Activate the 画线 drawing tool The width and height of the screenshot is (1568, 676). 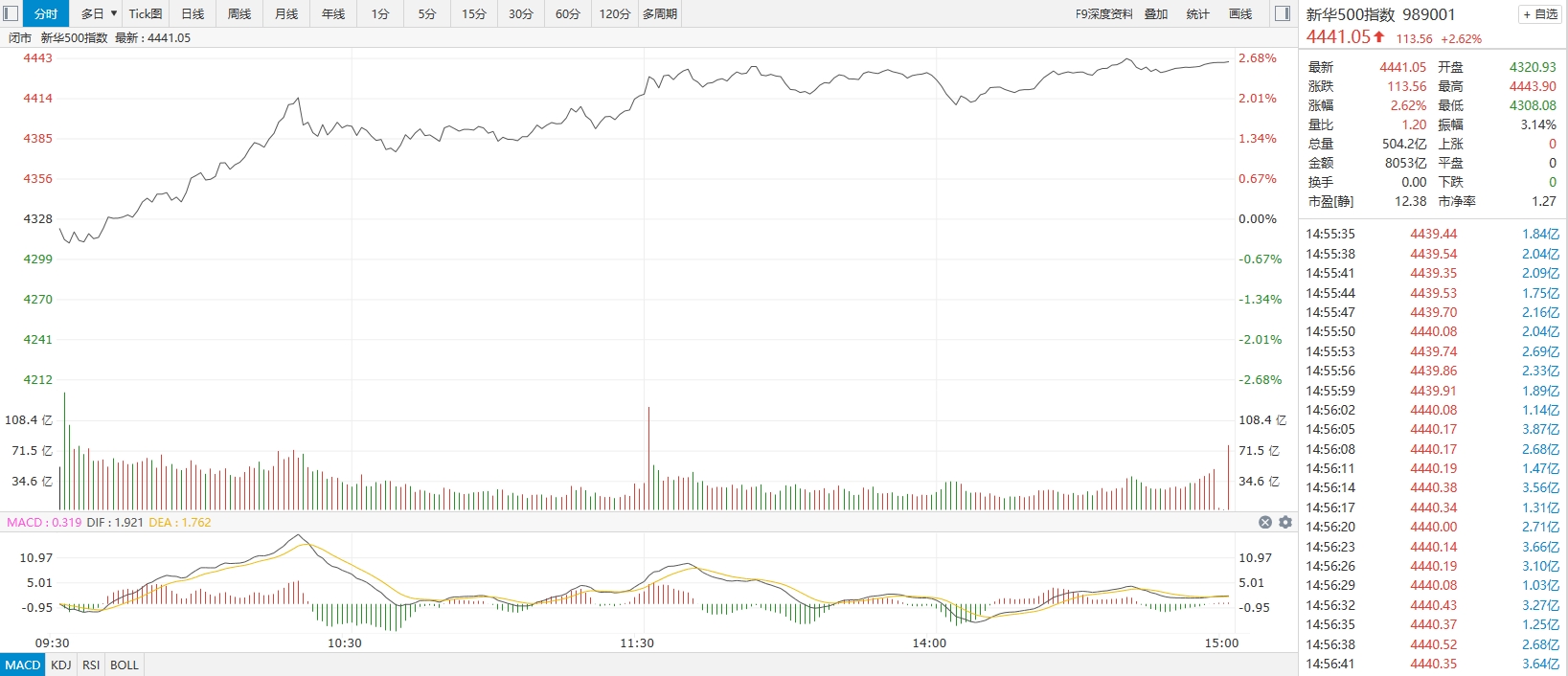[x=1240, y=13]
